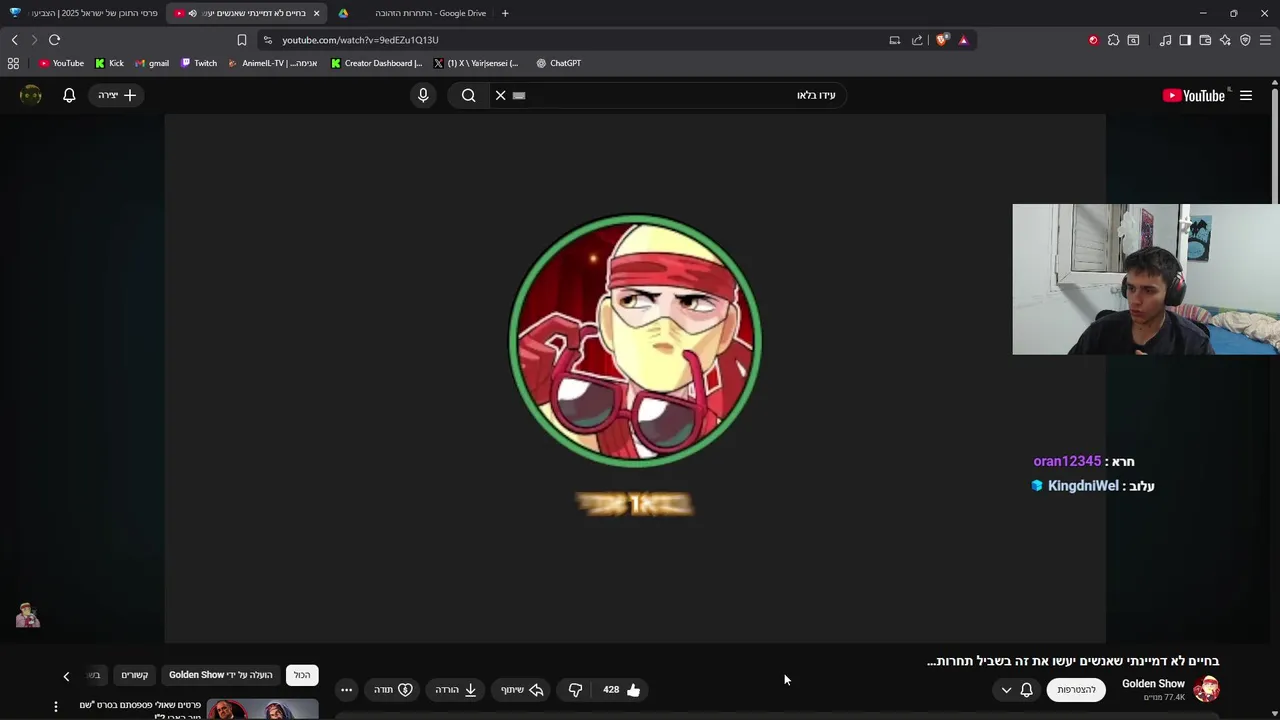Open YouTube notifications bell in header
This screenshot has width=1280, height=720.
(x=69, y=95)
